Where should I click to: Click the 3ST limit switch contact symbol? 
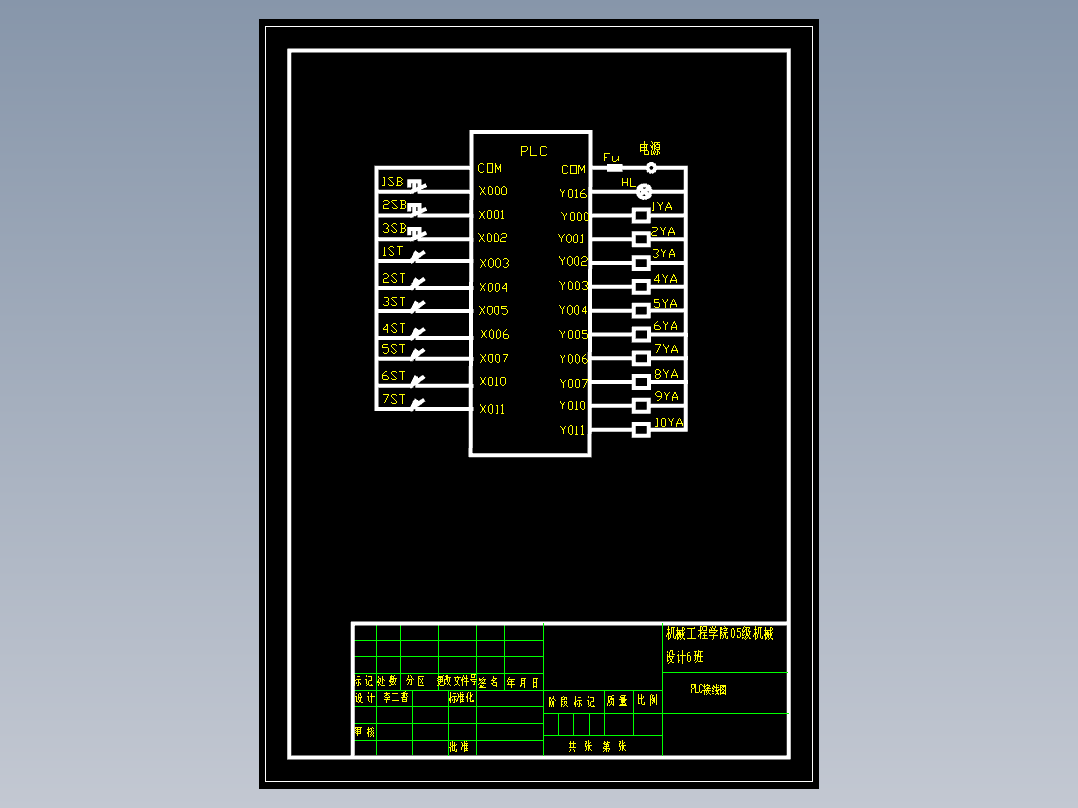click(418, 306)
